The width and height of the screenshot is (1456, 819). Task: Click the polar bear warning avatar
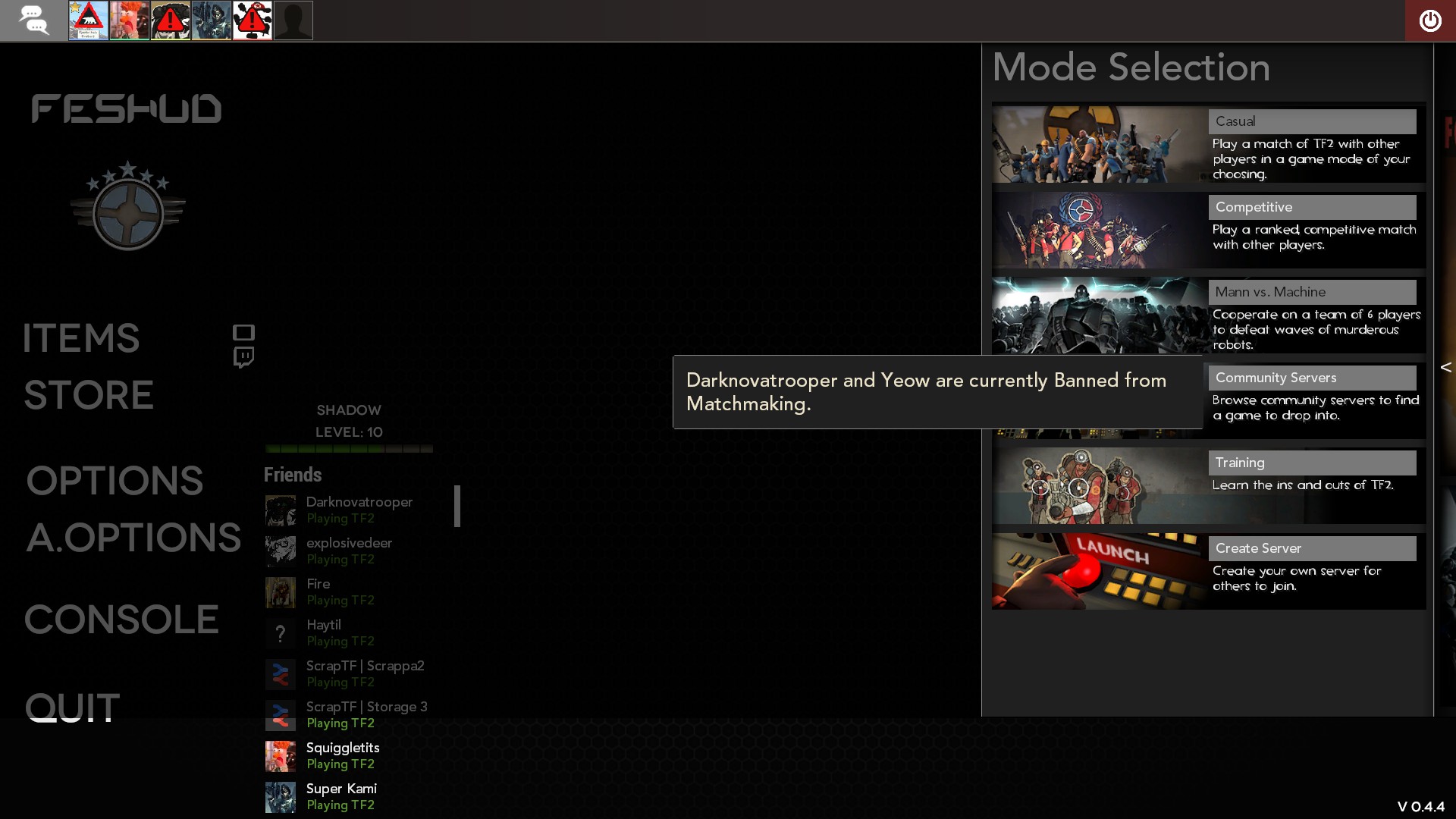click(x=89, y=20)
